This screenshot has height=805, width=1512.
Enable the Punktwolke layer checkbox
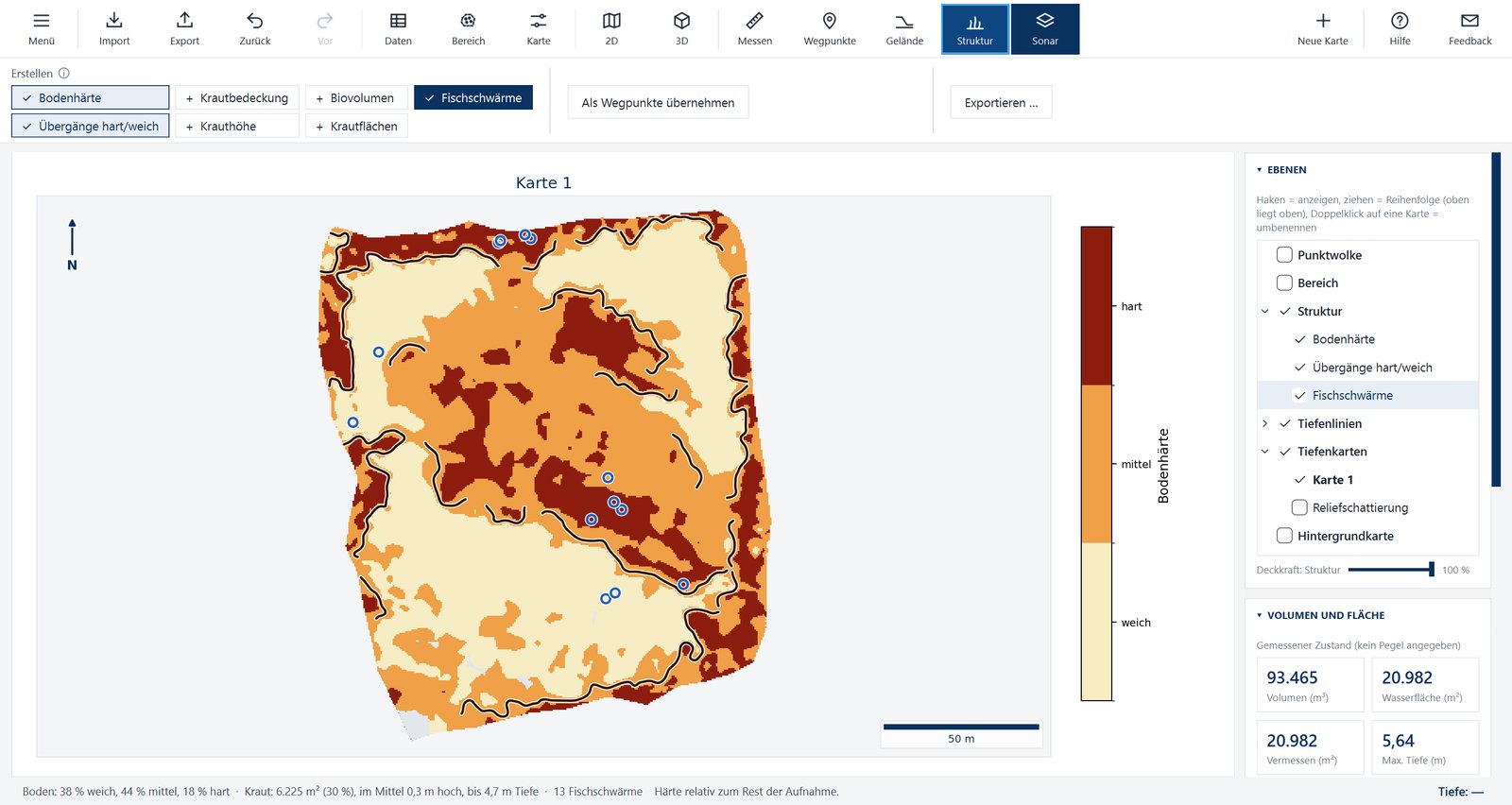pos(1284,255)
